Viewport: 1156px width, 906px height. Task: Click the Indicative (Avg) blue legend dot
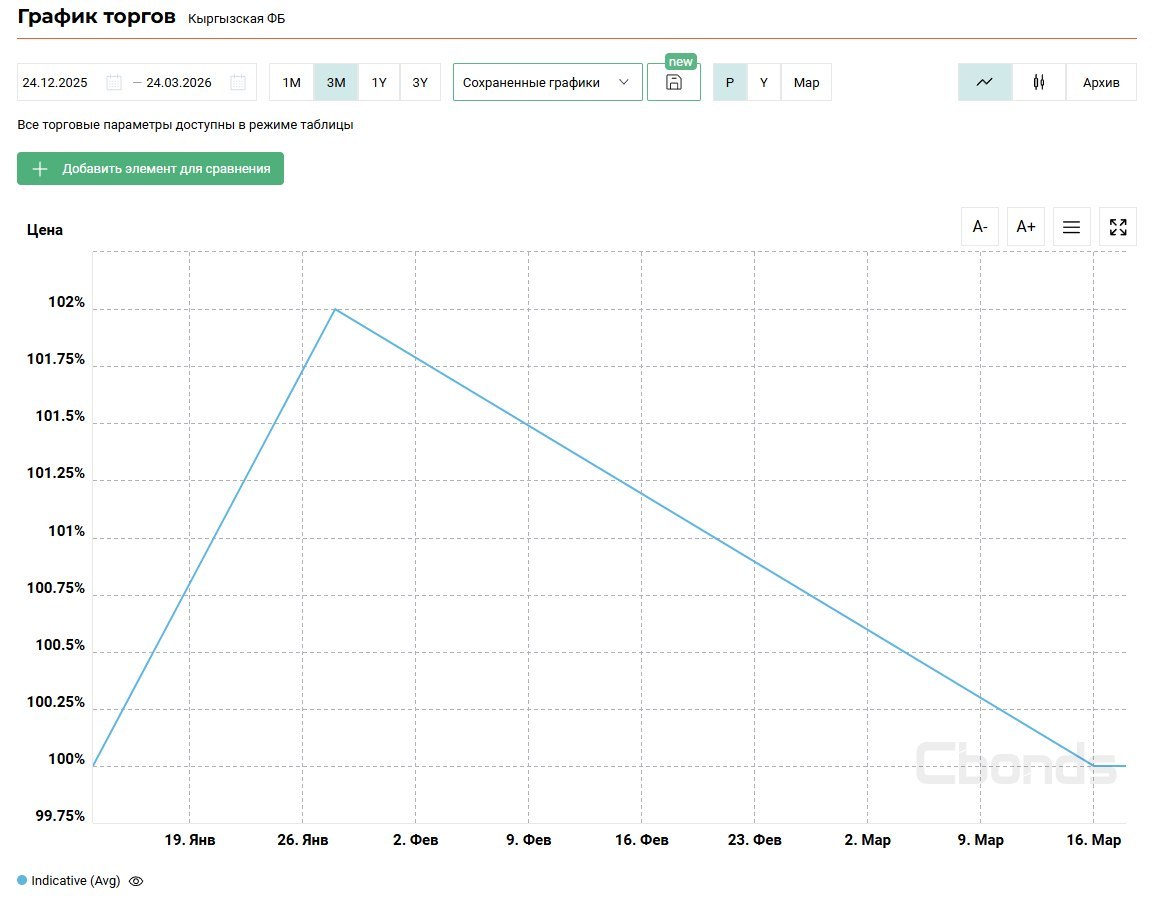(22, 881)
